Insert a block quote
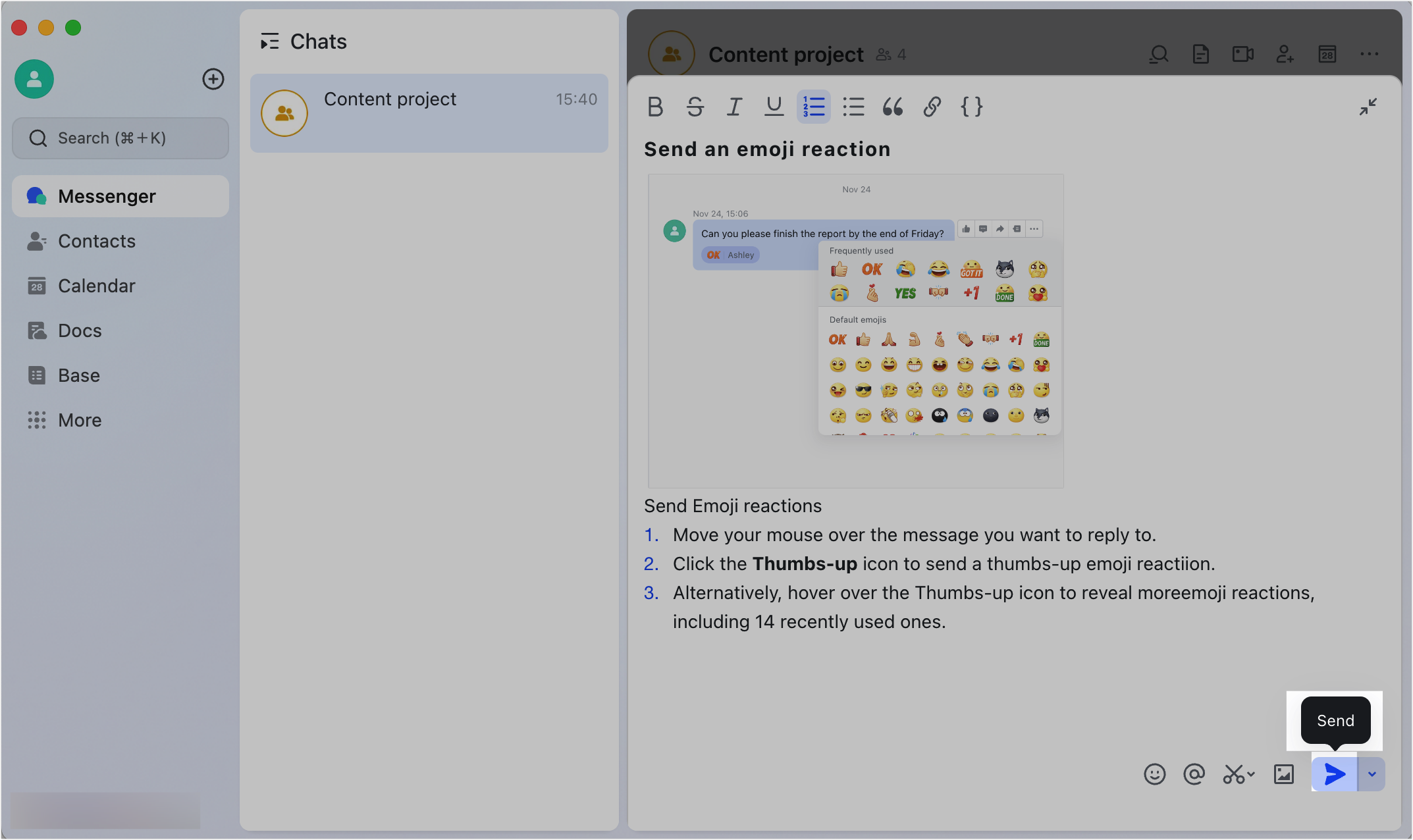The image size is (1413, 840). (x=893, y=107)
